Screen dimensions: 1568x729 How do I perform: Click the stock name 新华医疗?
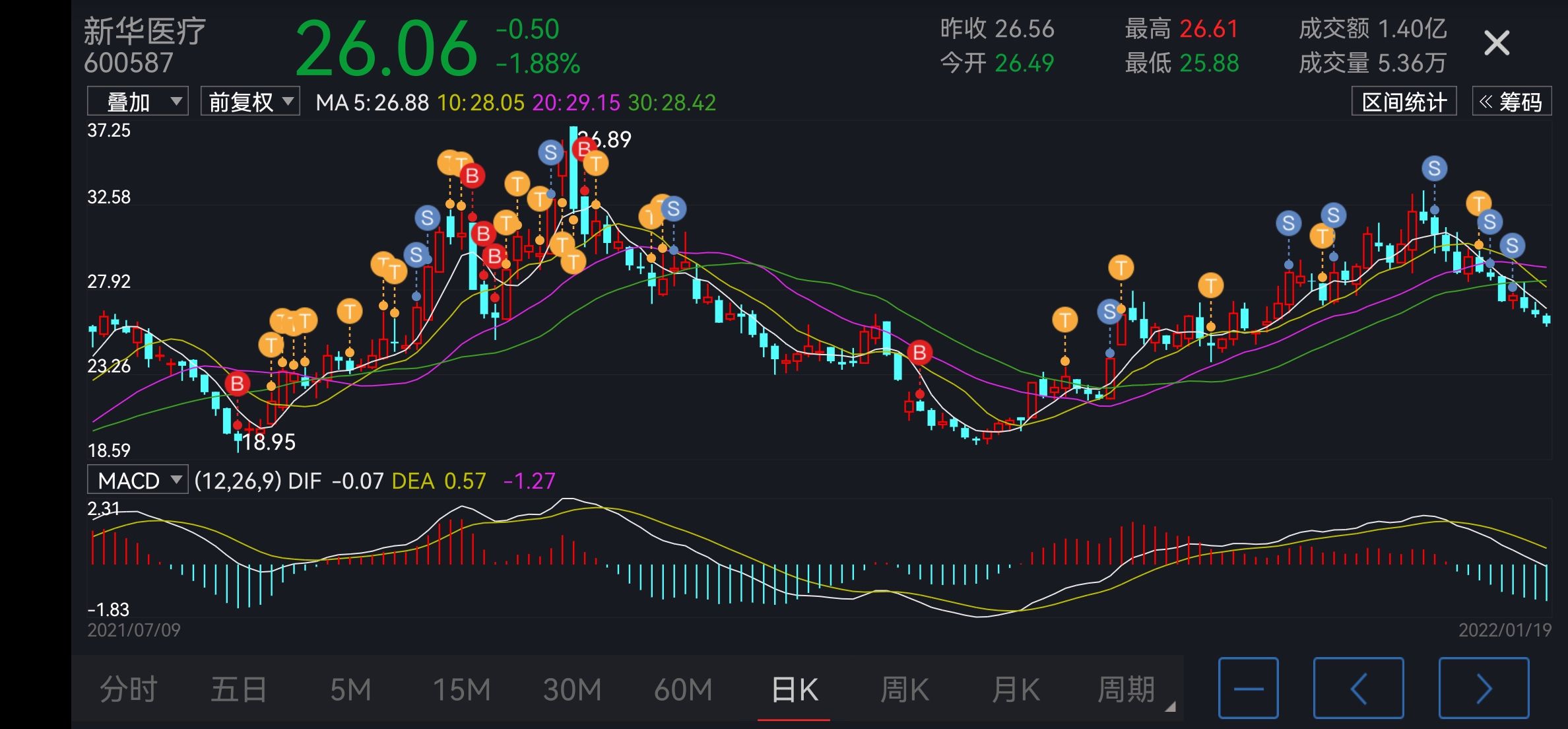pyautogui.click(x=145, y=31)
